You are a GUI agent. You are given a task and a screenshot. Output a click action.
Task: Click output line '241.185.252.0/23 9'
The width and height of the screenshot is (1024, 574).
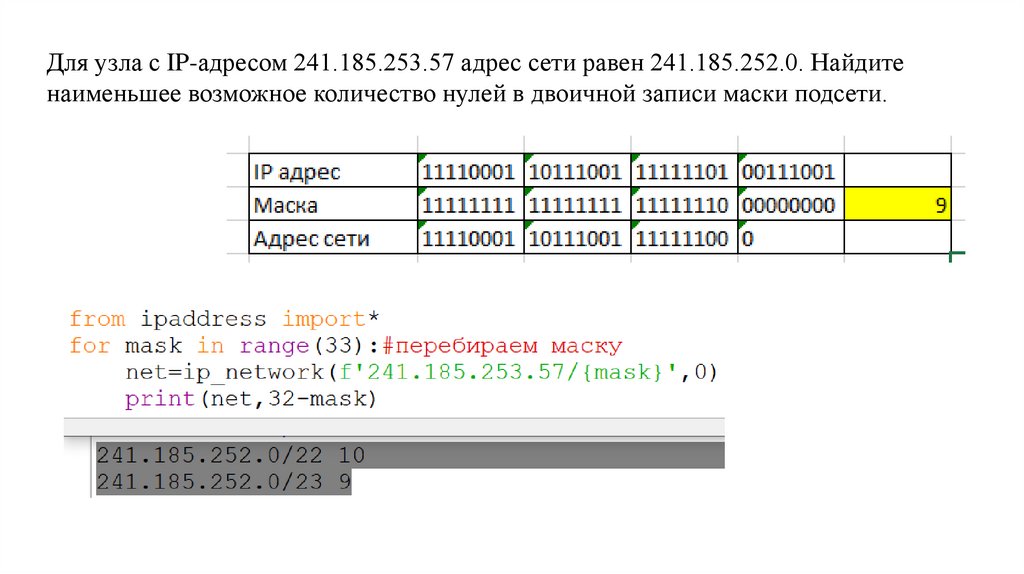224,482
